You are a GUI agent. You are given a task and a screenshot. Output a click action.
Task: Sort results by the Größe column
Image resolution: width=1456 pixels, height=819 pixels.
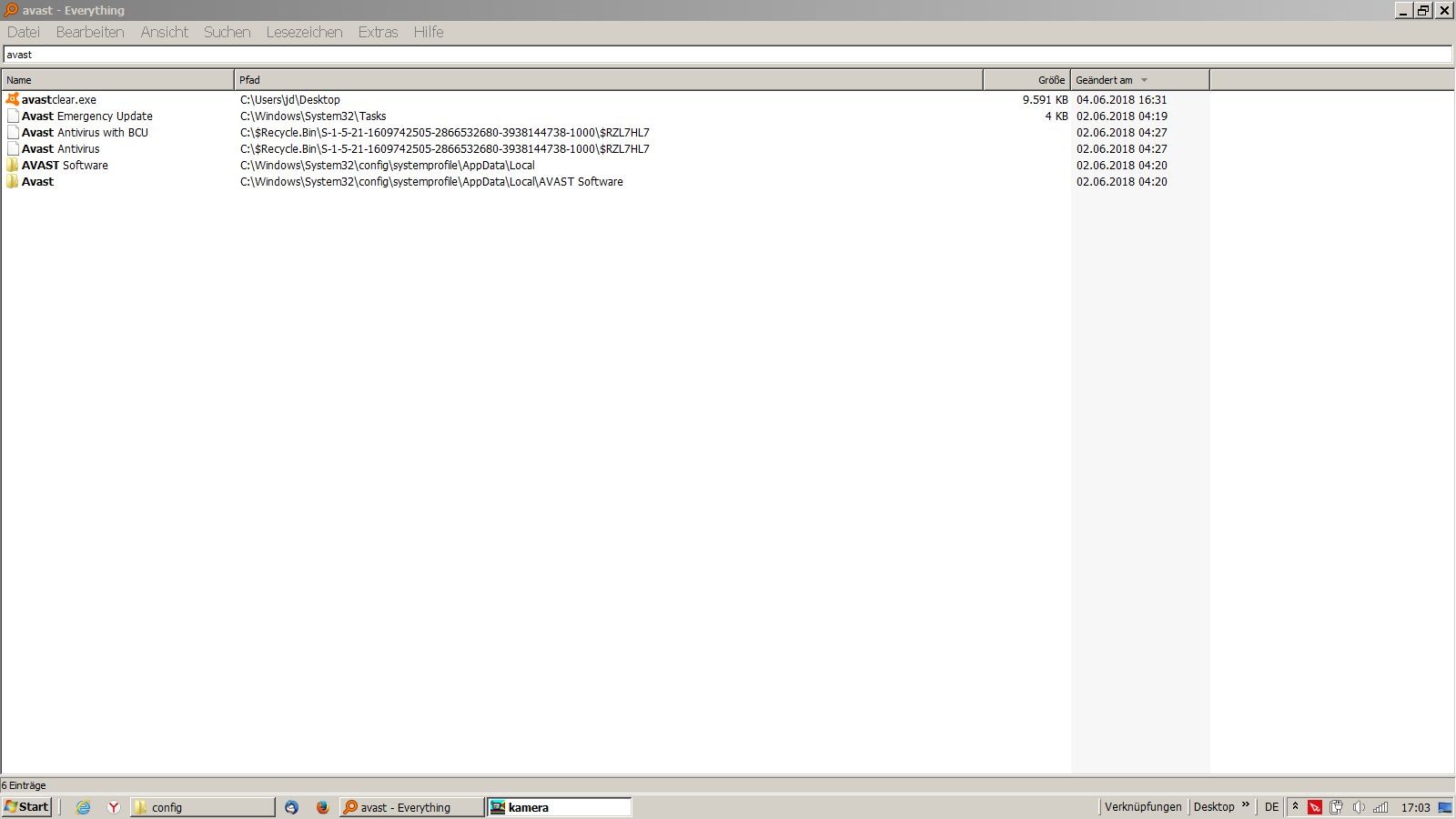click(x=1026, y=80)
